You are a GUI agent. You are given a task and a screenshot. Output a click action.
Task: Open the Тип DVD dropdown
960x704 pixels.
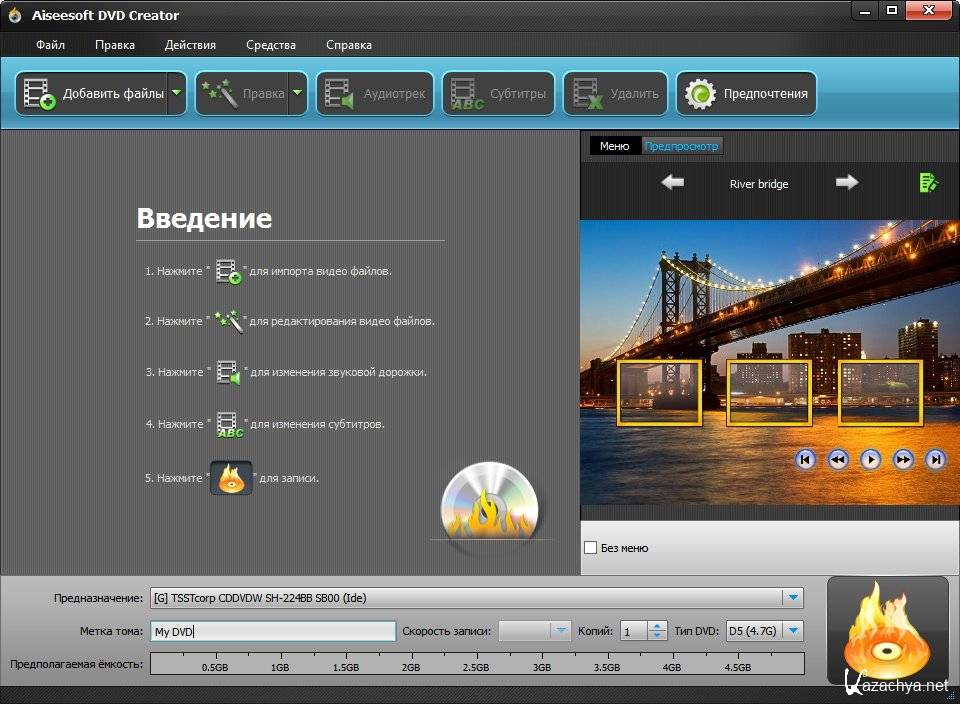793,631
